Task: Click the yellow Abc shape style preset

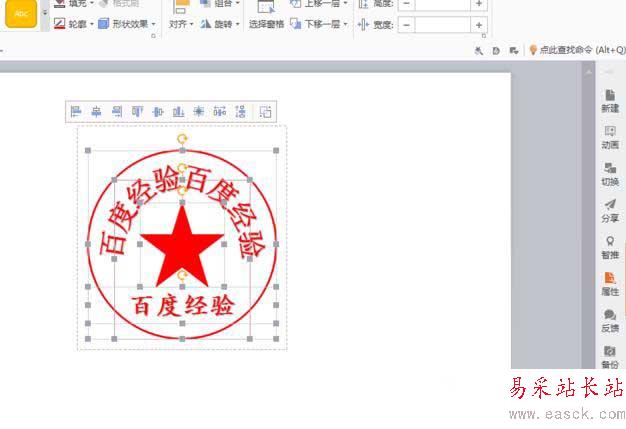Action: [21, 13]
